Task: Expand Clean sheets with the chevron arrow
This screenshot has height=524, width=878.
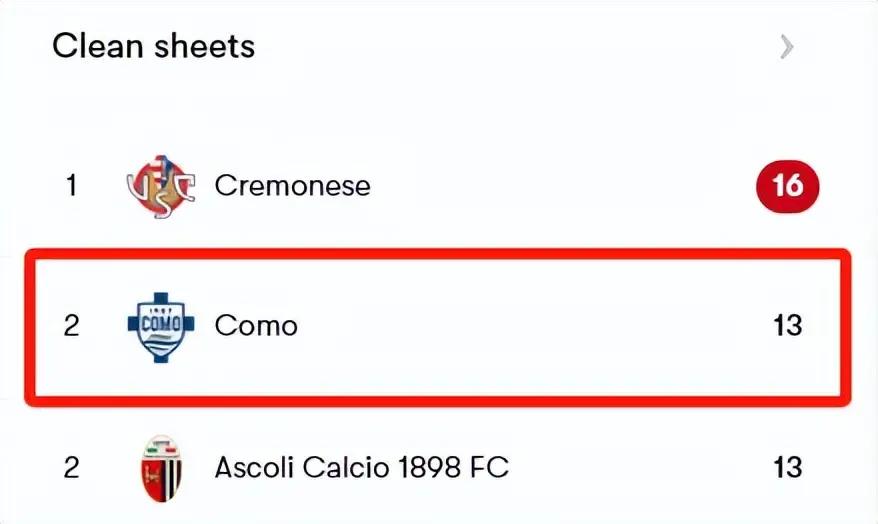Action: pyautogui.click(x=787, y=46)
